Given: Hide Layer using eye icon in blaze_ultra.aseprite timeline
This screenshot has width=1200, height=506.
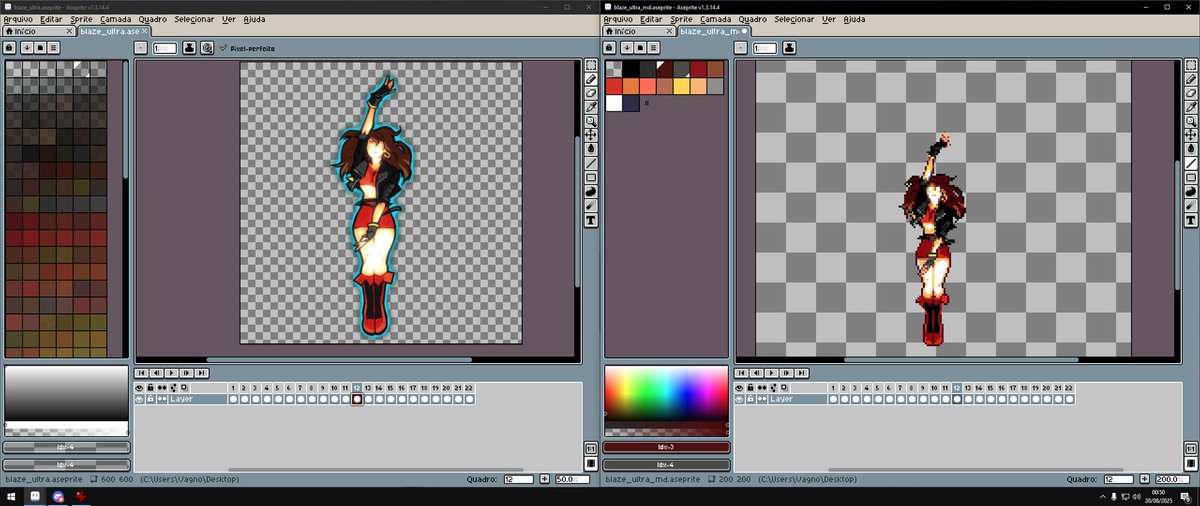Looking at the screenshot, I should tap(140, 399).
